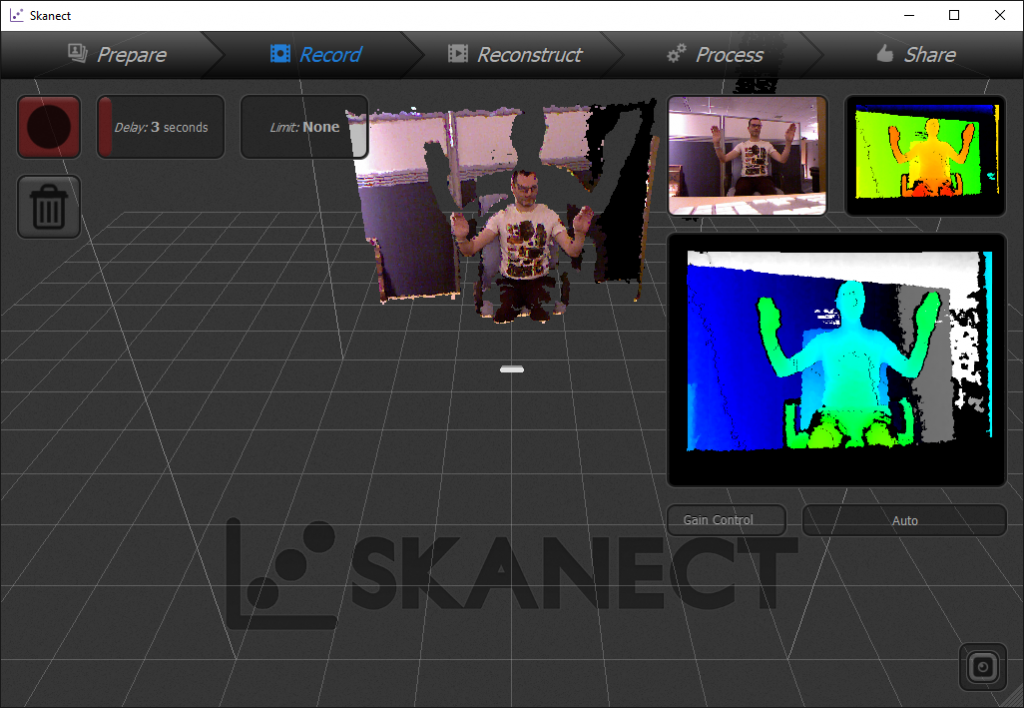Click the Prepare tab photo icon
The height and width of the screenshot is (708, 1024).
coord(78,53)
